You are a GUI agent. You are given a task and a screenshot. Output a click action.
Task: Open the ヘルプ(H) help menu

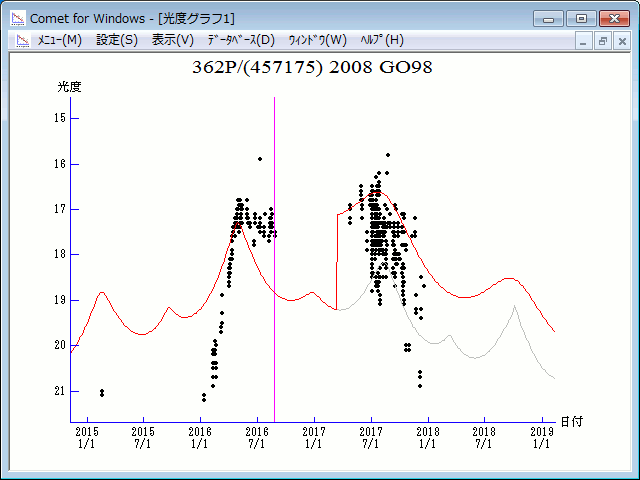coord(381,40)
